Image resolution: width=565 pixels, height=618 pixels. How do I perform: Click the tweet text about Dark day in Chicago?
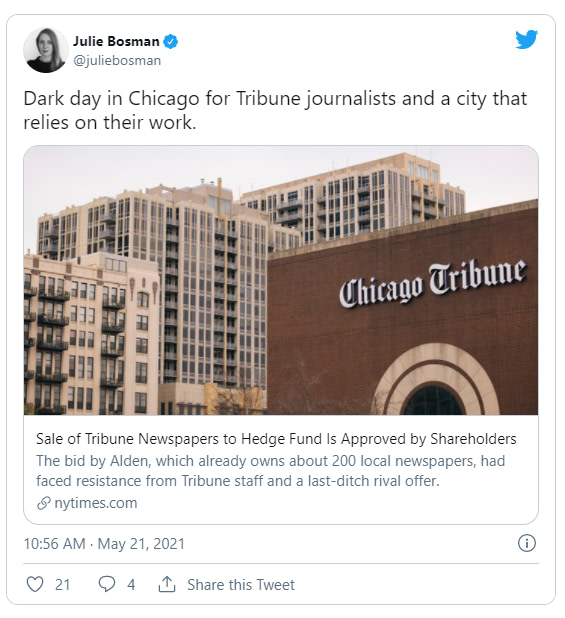coord(275,110)
